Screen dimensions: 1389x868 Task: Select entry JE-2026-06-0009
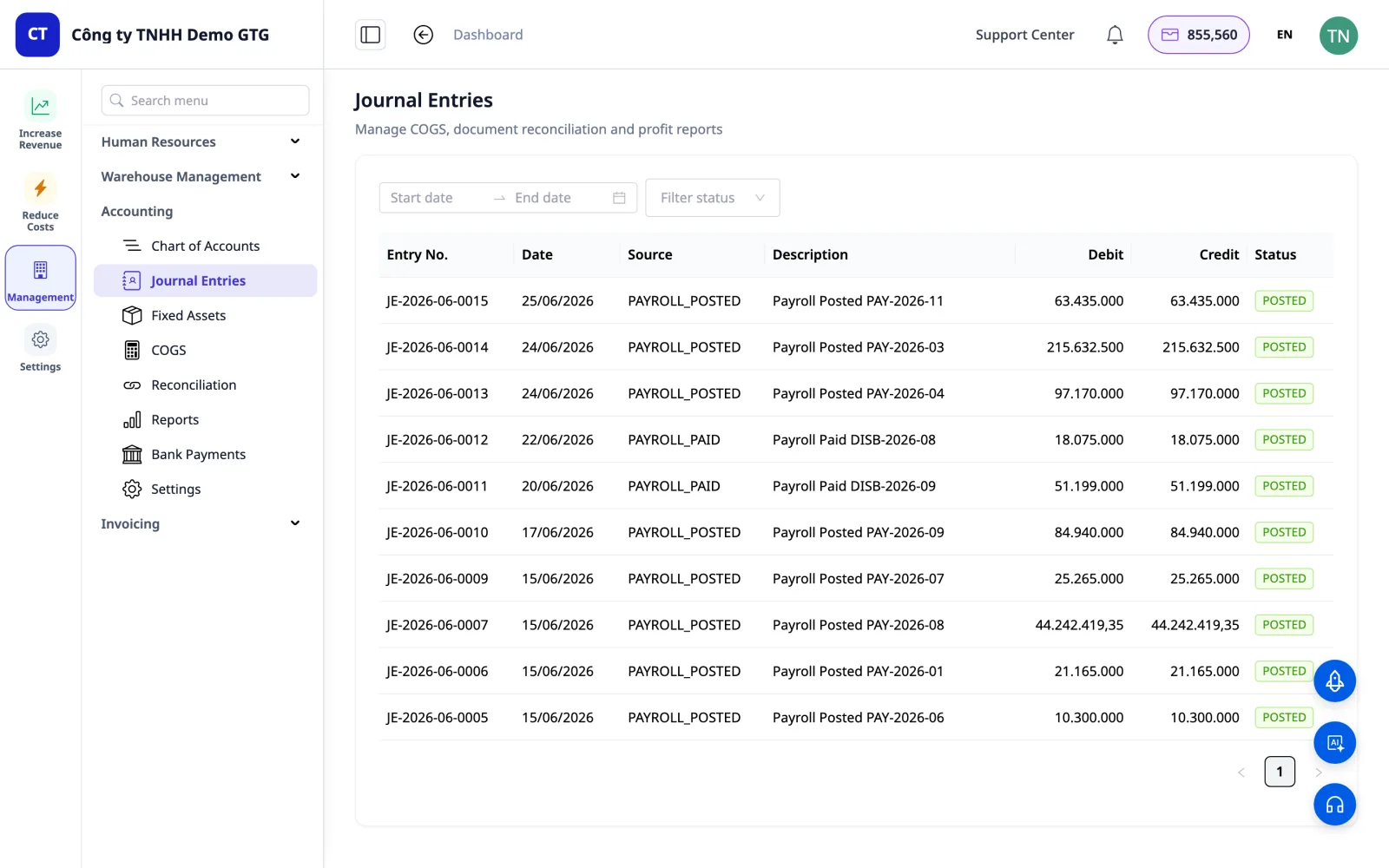[438, 579]
